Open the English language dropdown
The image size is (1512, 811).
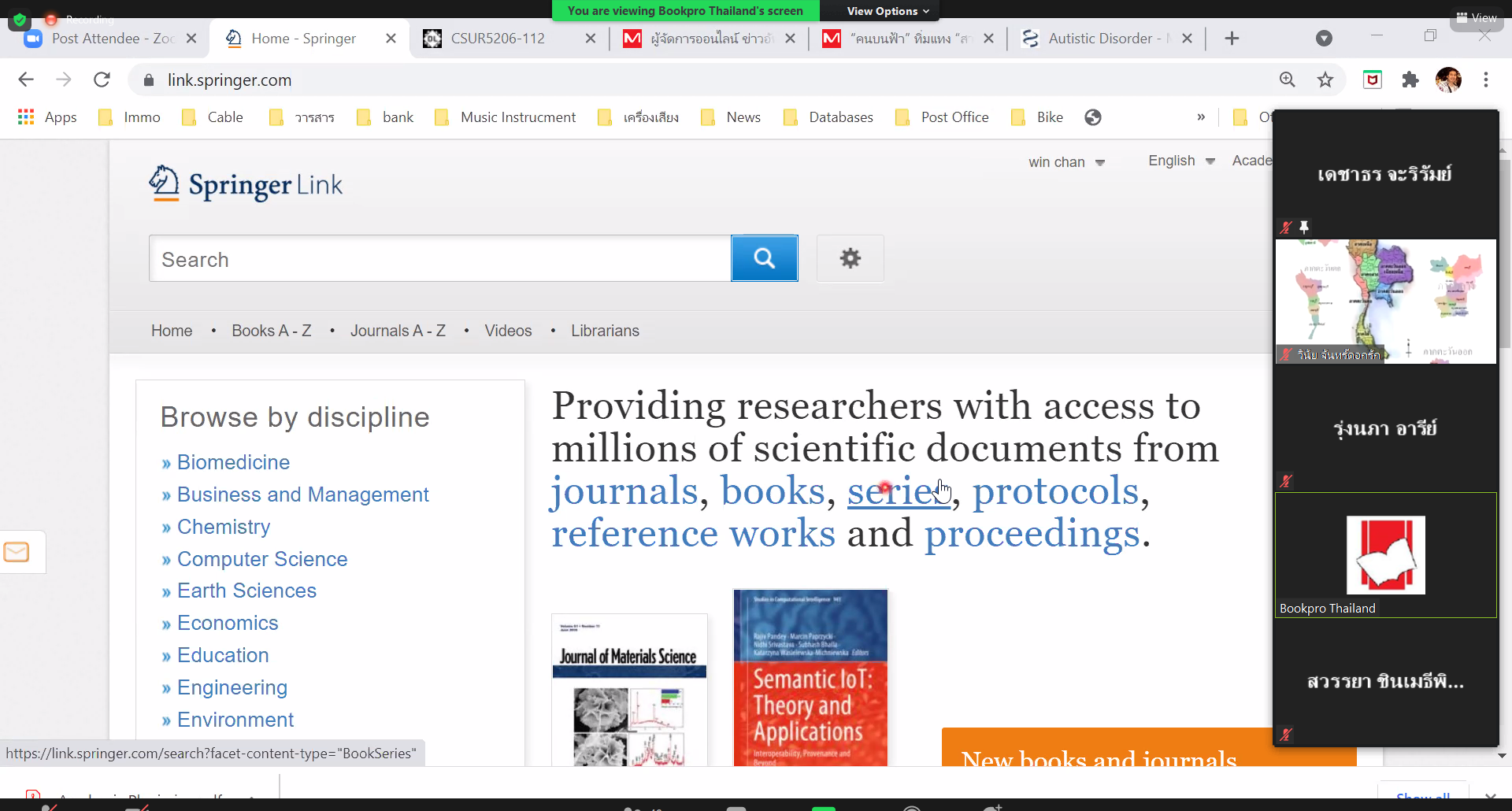1180,161
